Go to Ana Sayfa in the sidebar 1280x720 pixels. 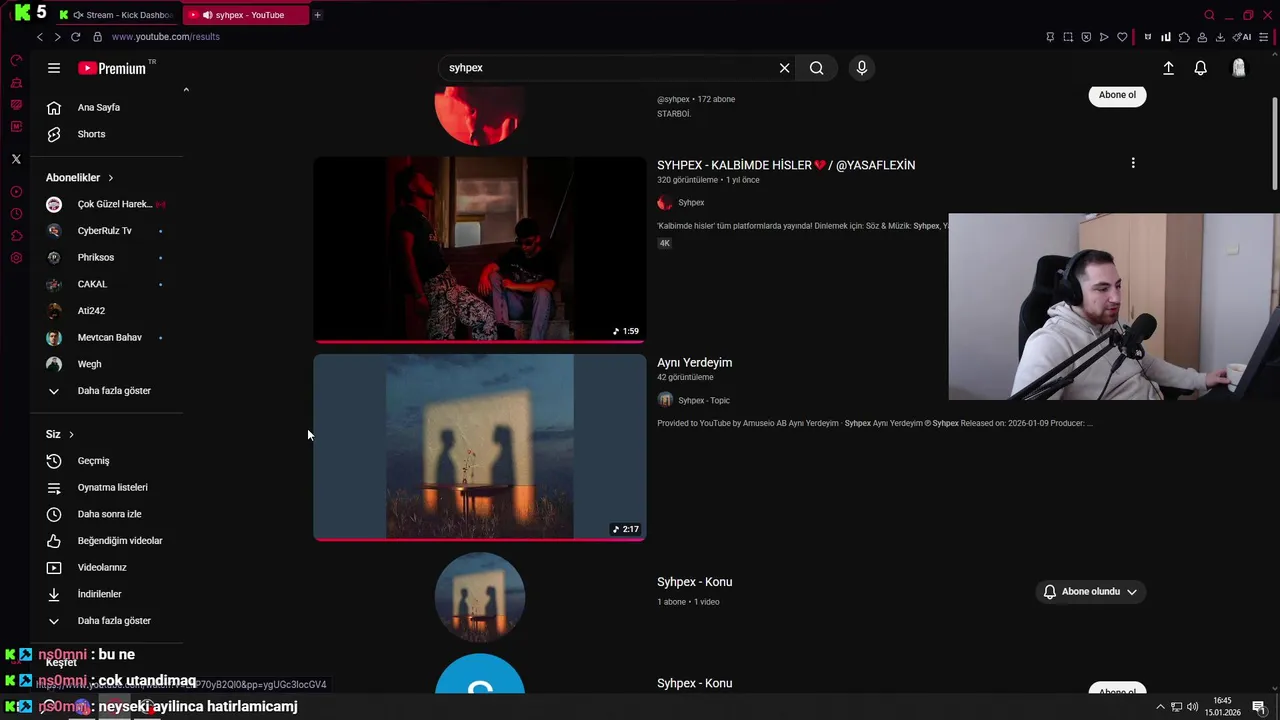tap(106, 108)
